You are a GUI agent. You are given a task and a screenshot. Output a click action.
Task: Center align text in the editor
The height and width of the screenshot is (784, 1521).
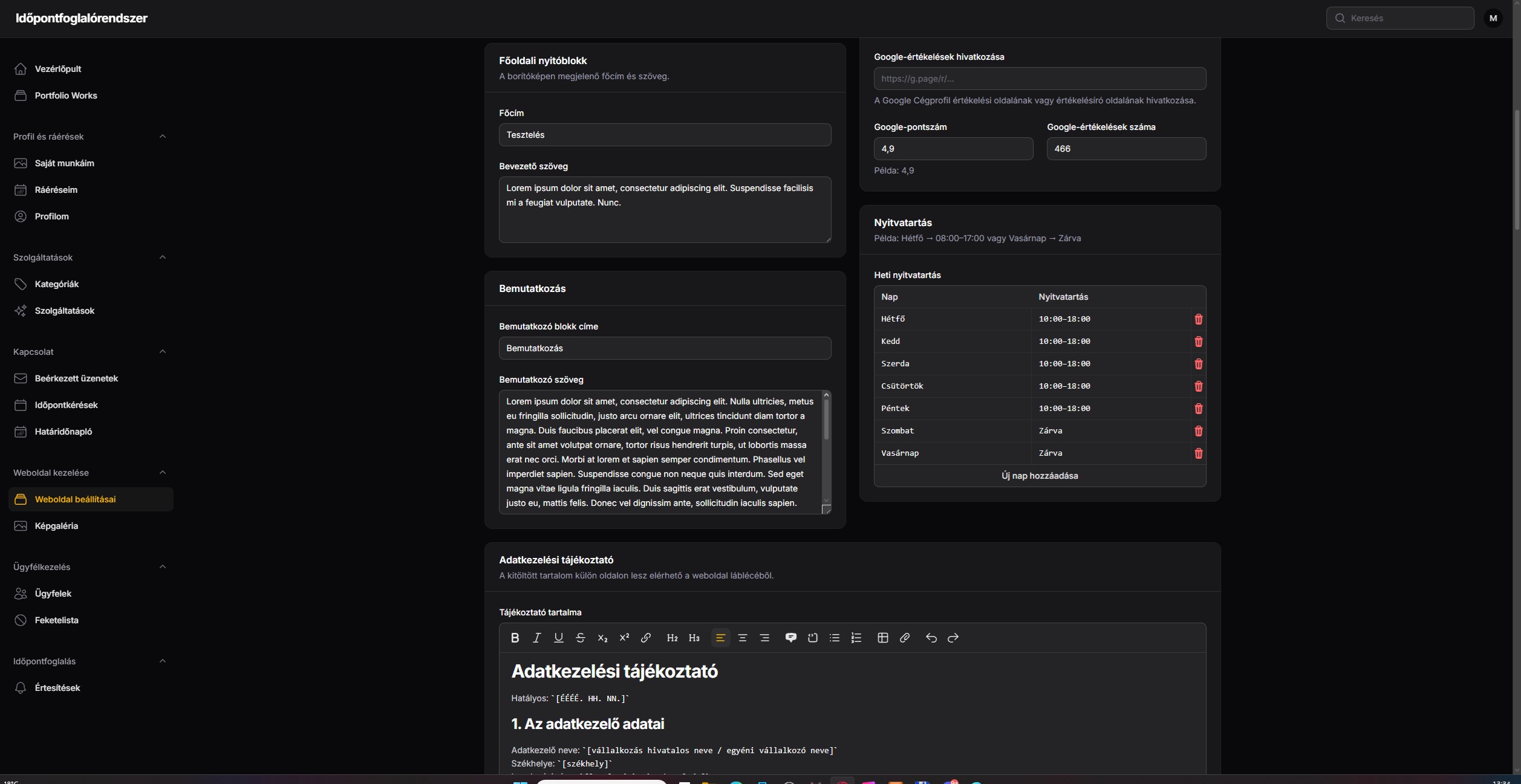[743, 638]
